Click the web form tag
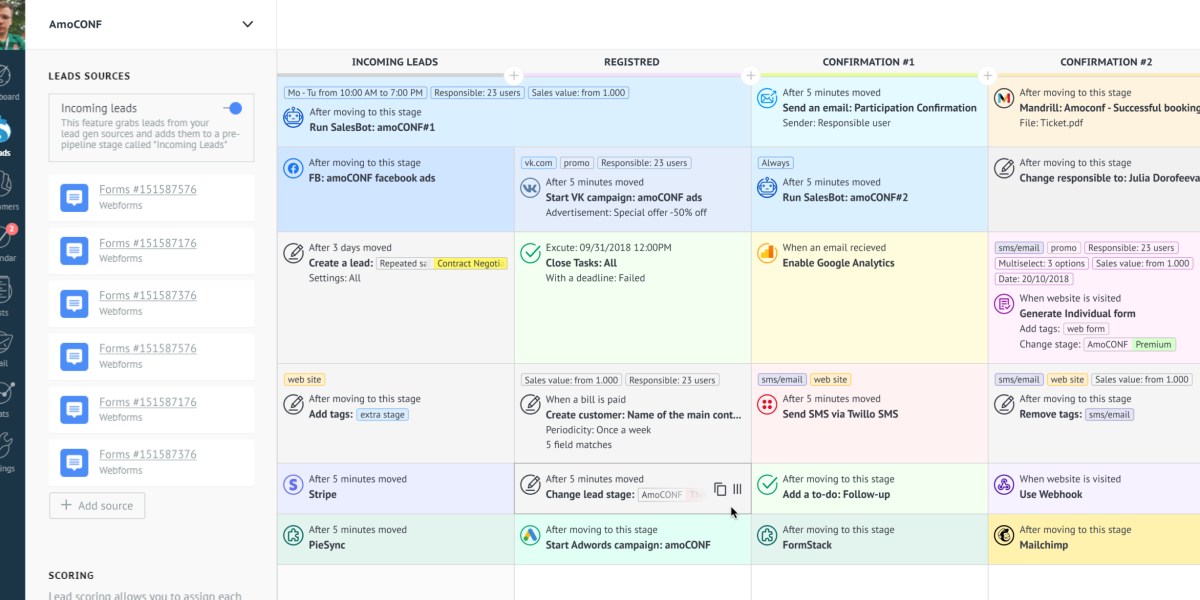Screen dimensions: 1200x600 tap(1085, 329)
